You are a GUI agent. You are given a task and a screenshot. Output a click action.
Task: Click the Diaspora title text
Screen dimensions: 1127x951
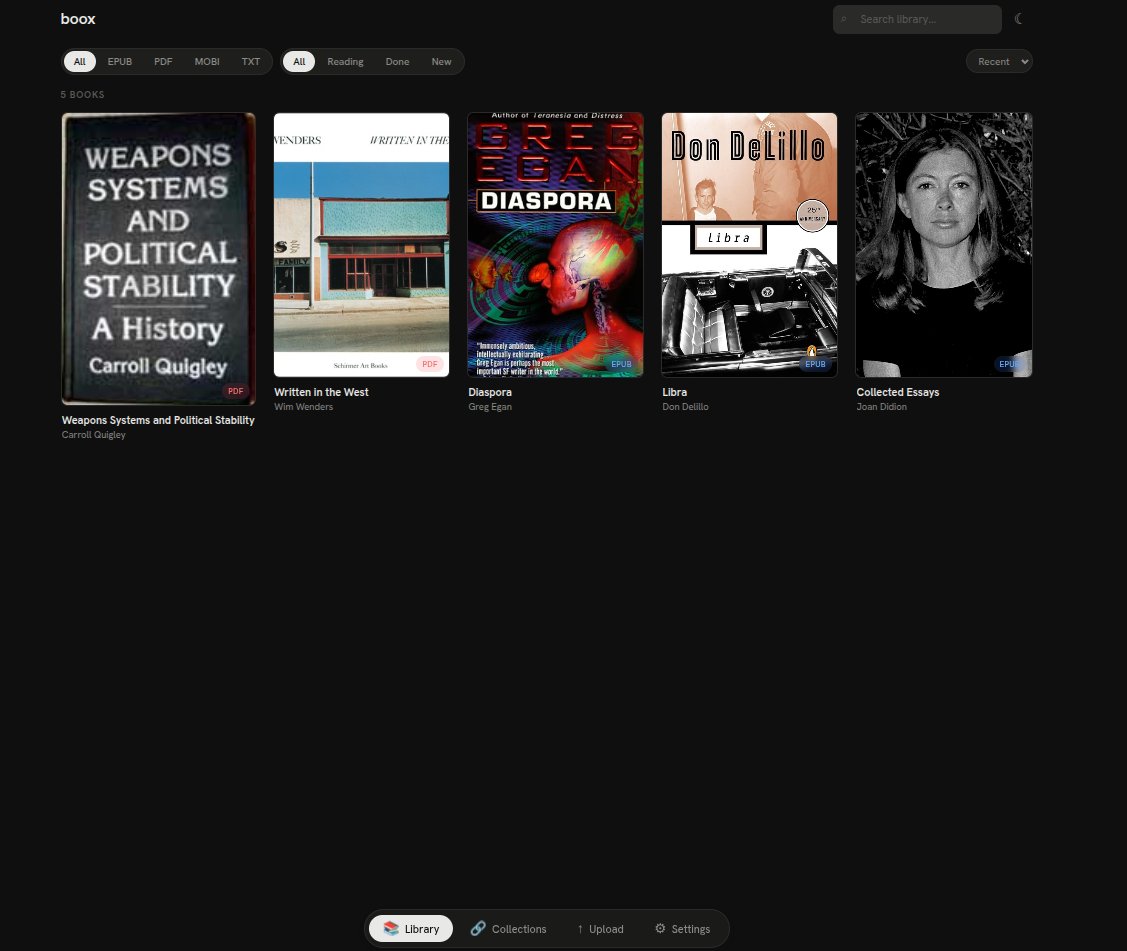tap(490, 392)
